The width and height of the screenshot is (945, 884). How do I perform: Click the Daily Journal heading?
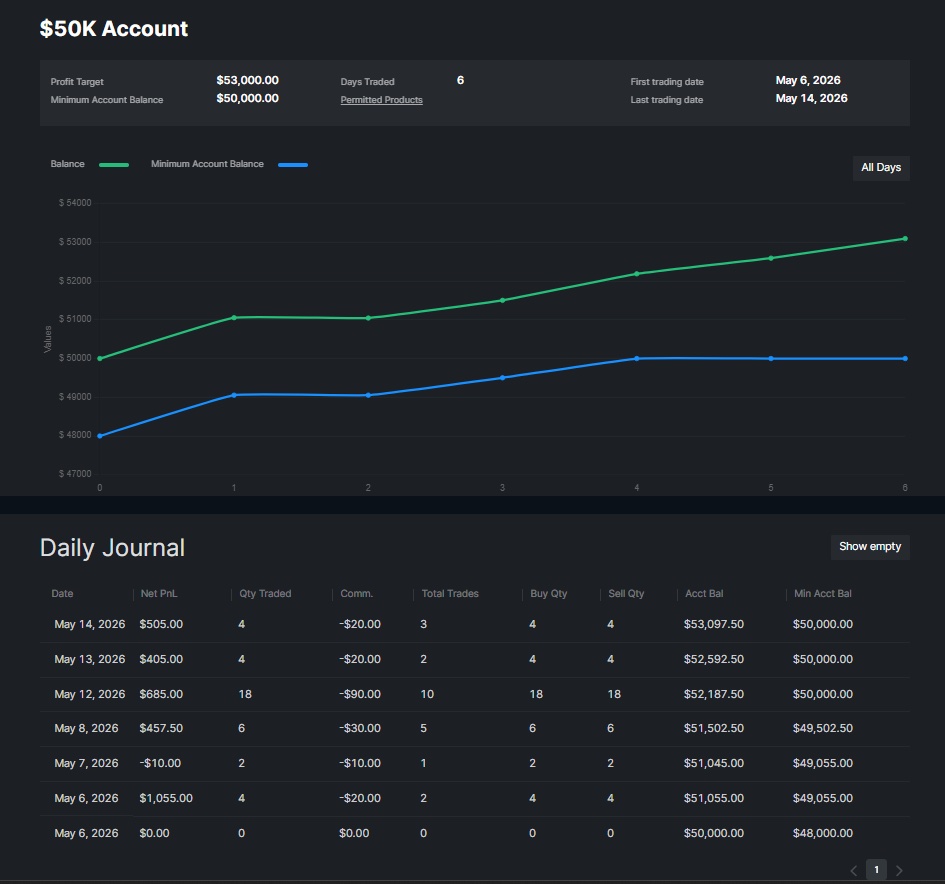click(112, 548)
